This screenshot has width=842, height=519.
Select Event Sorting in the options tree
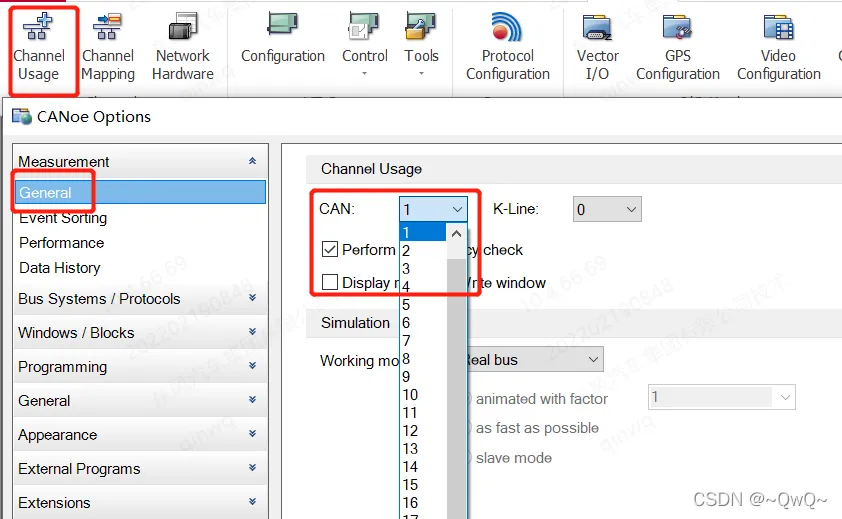point(63,218)
